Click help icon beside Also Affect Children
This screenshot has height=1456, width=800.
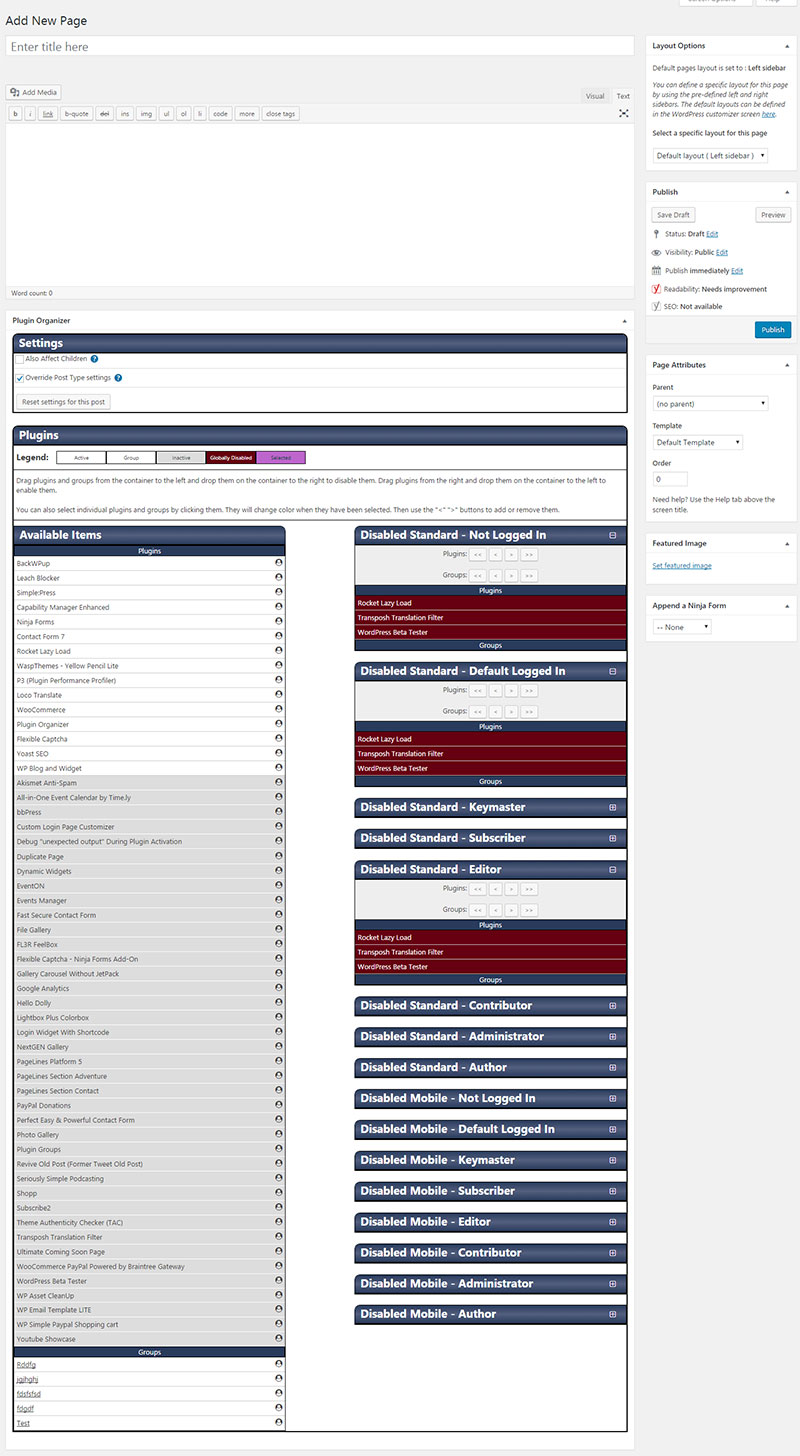point(94,358)
